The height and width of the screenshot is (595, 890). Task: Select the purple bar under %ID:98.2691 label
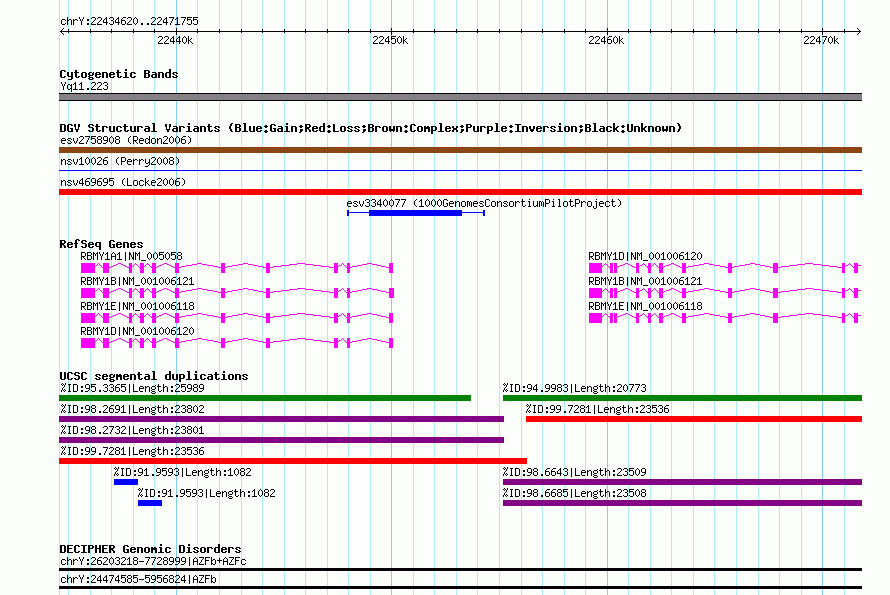(x=282, y=419)
